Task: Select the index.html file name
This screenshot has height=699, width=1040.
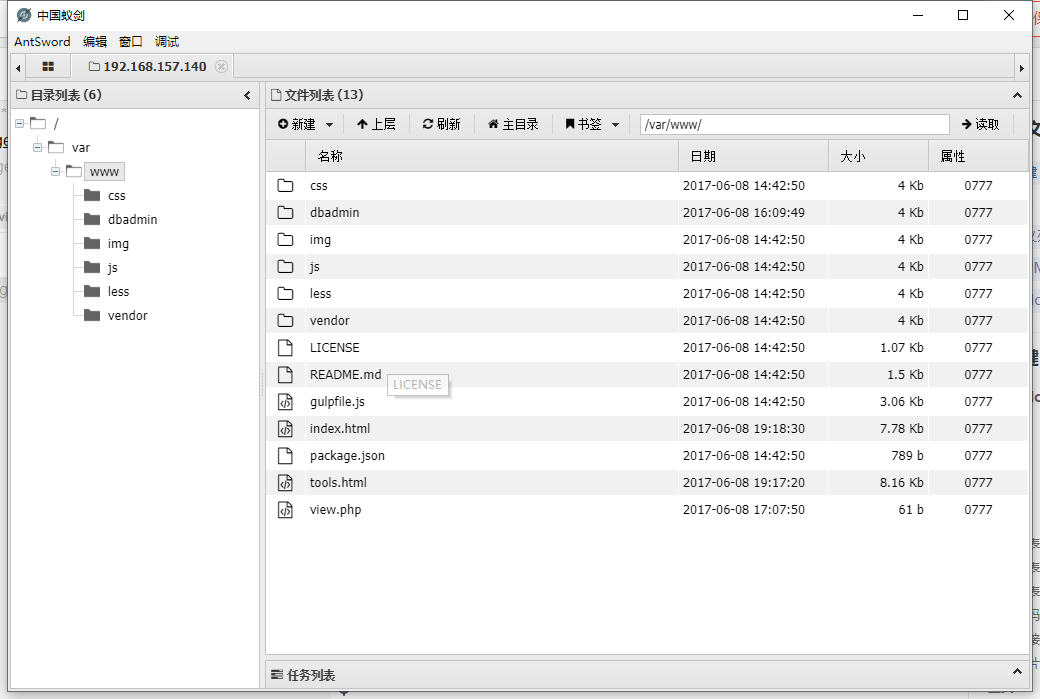Action: (x=340, y=429)
